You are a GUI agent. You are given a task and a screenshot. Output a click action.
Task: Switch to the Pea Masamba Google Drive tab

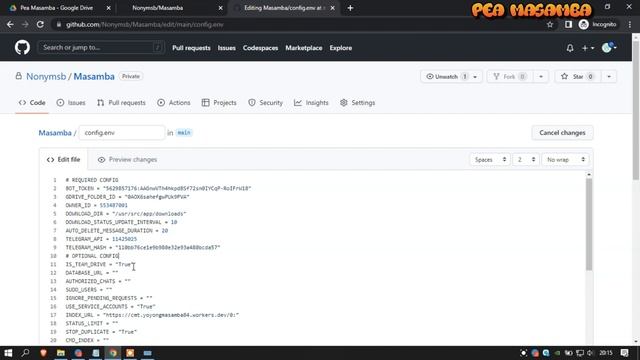point(56,8)
